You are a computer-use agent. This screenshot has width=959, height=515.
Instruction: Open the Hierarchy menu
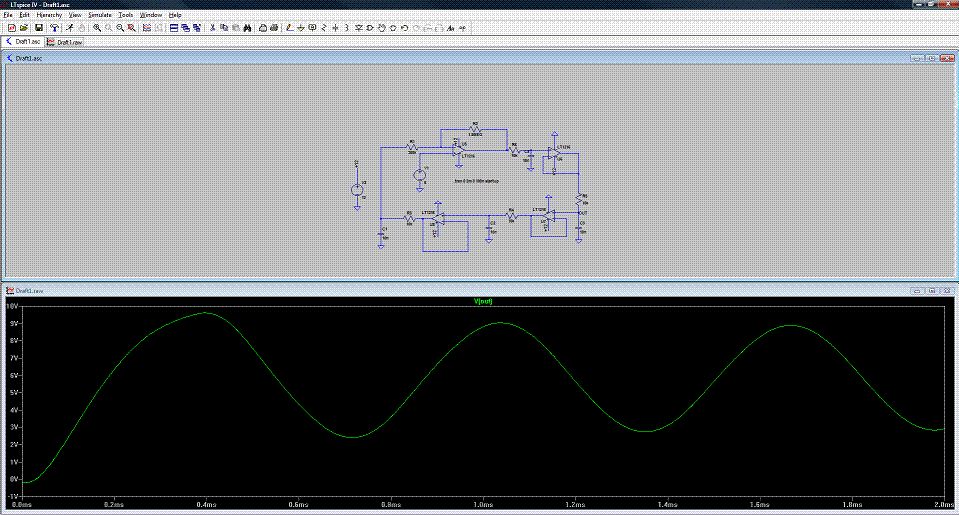(49, 16)
